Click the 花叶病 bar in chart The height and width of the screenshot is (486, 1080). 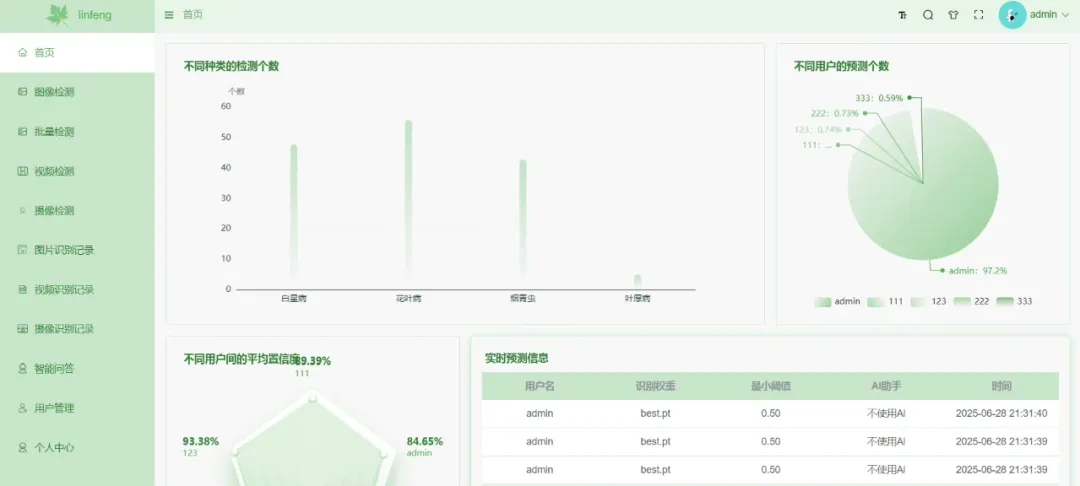408,204
